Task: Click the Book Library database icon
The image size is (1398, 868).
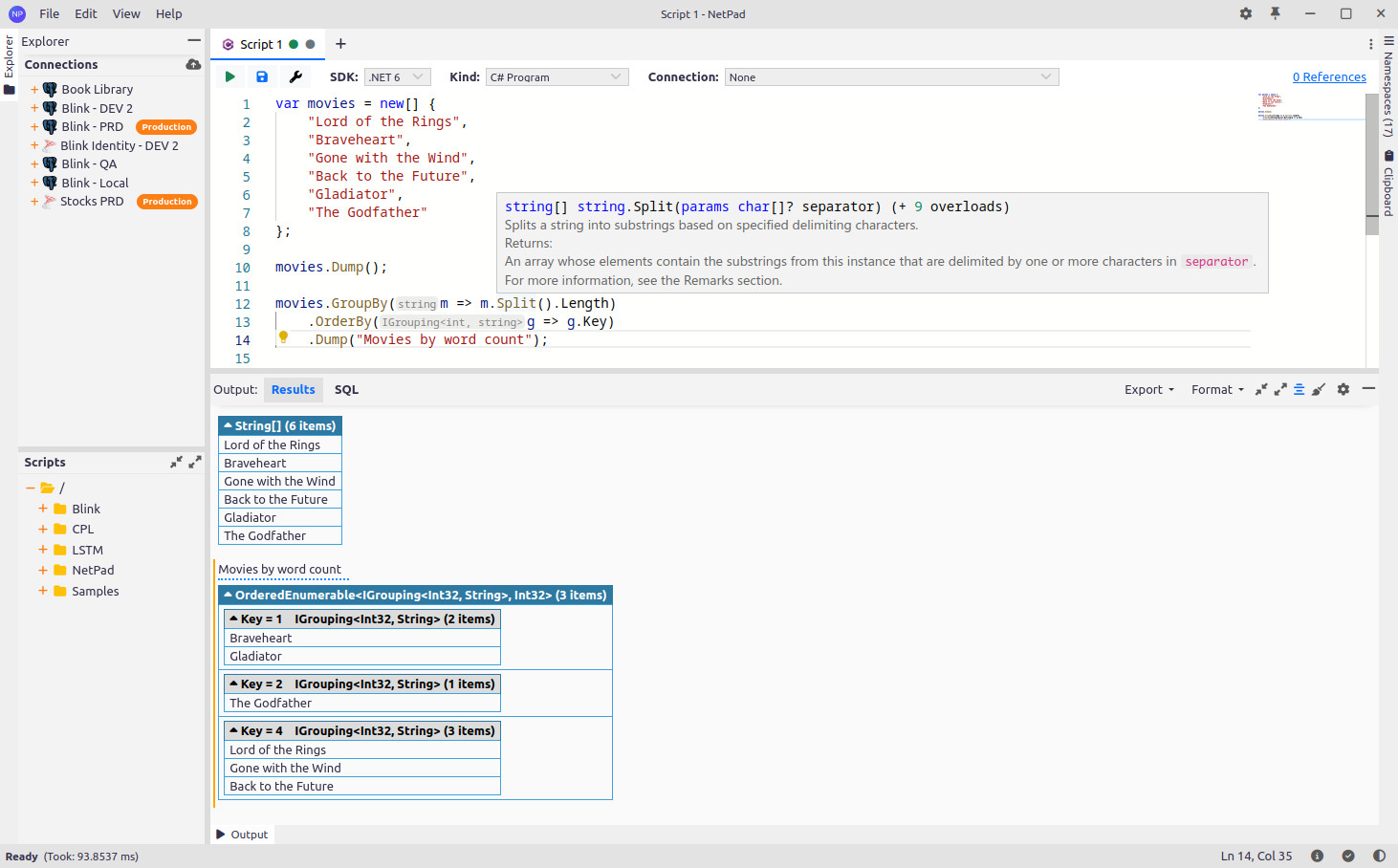Action: (x=50, y=89)
